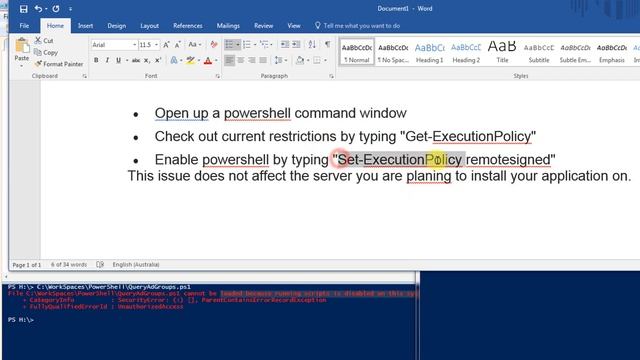Redo or repeat the last action
The width and height of the screenshot is (640, 360).
(56, 9)
